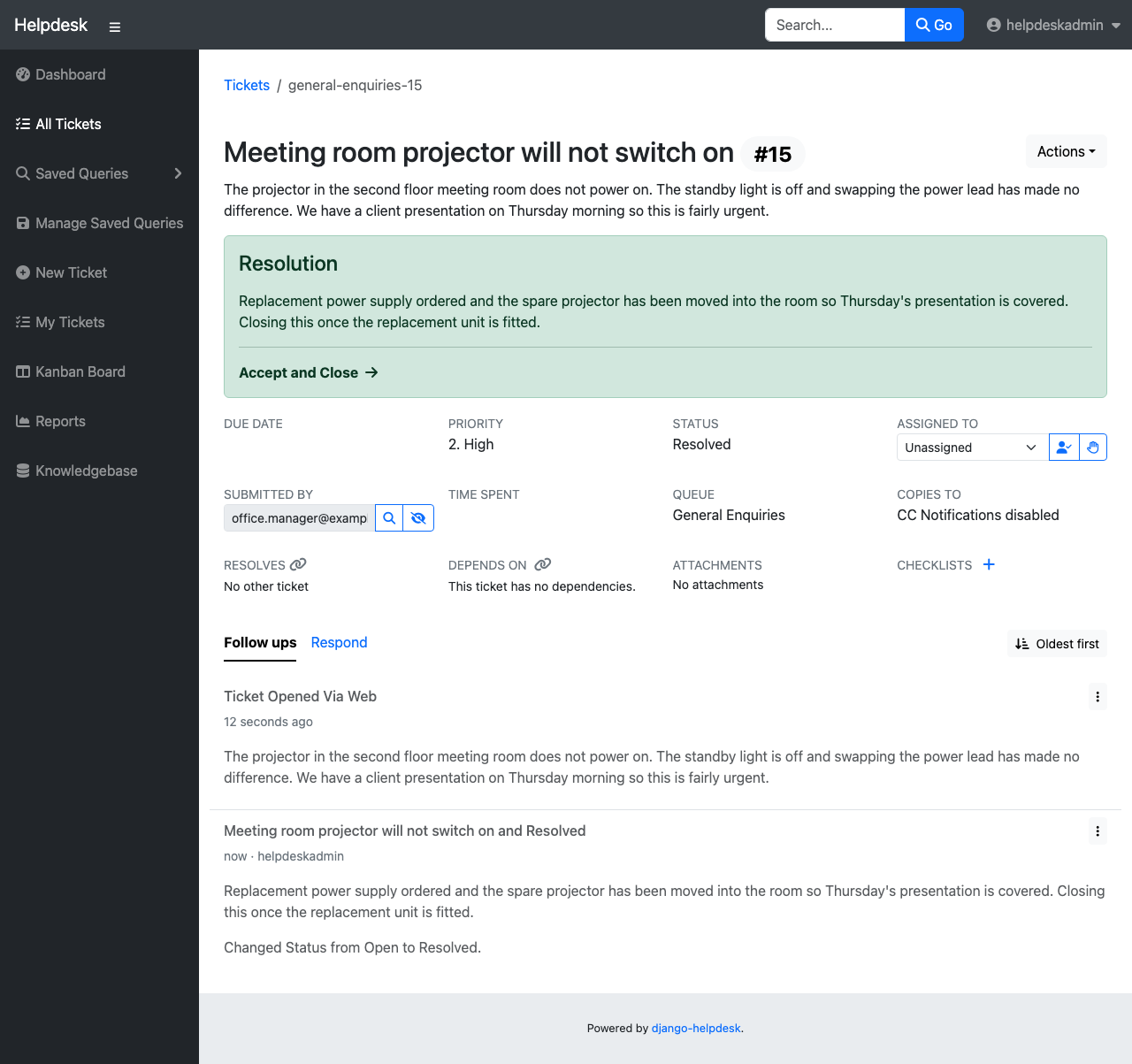Click 'CC Notifications disabled' text
This screenshot has width=1132, height=1064.
[x=978, y=515]
